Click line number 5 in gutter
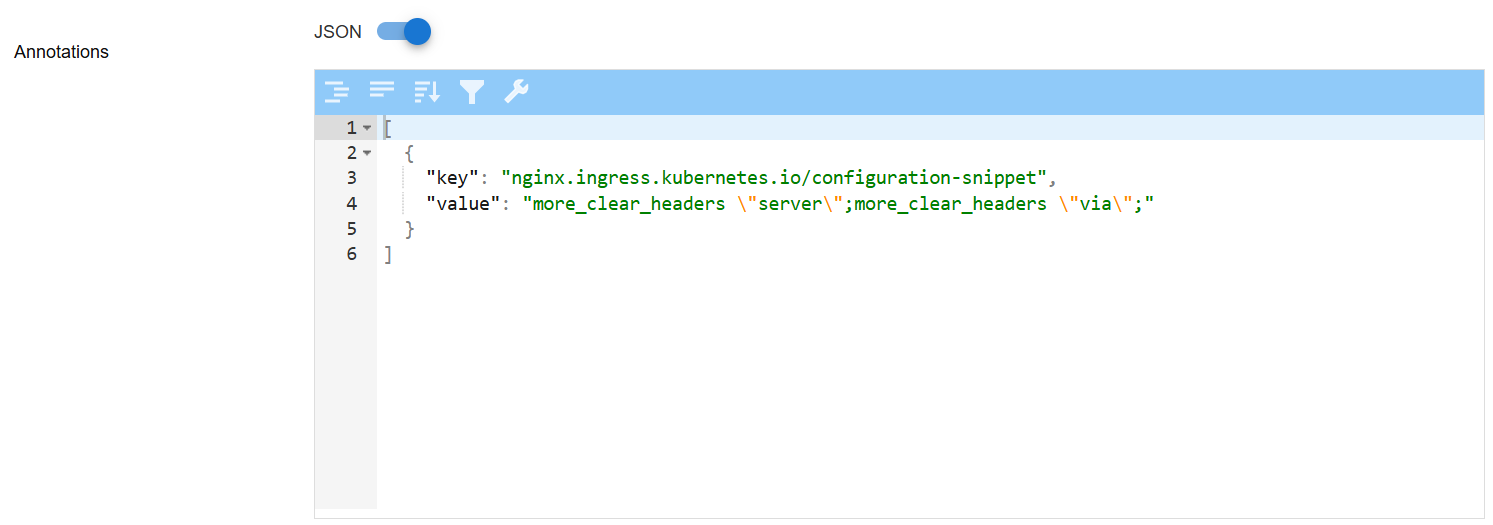Screen dimensions: 1493x525 coord(352,229)
